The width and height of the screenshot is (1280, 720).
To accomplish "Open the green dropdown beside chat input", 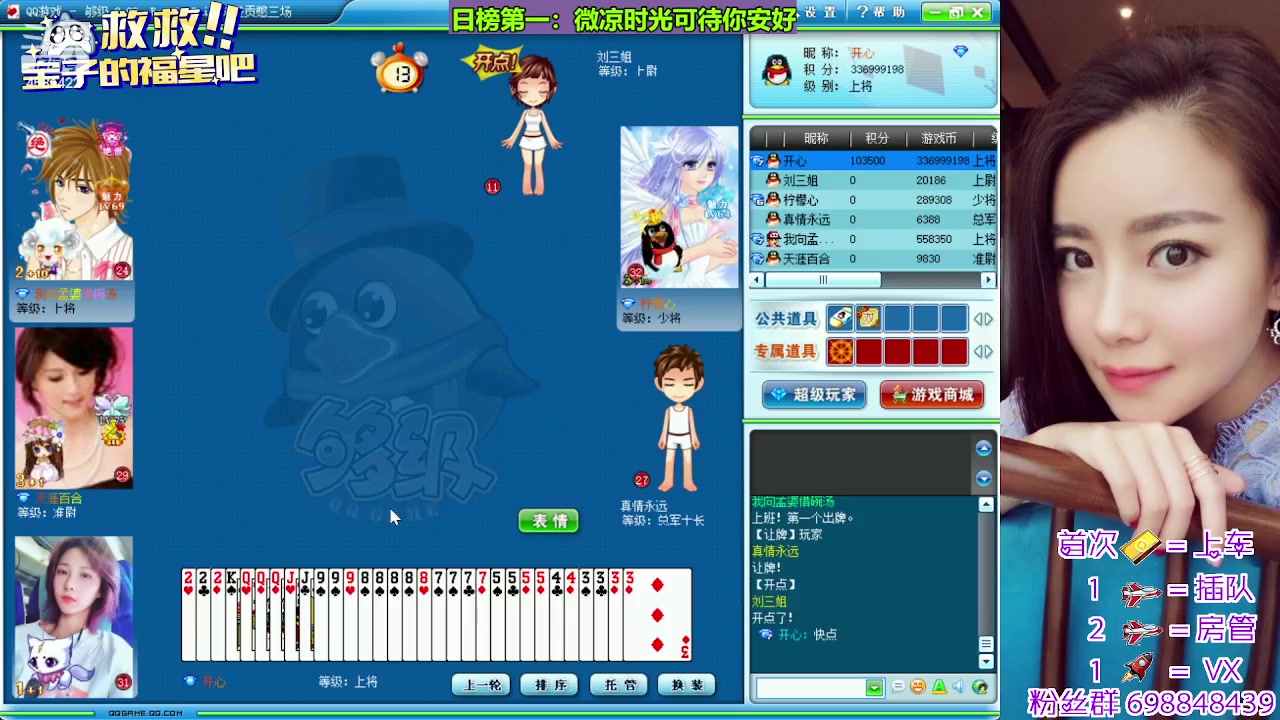I will pyautogui.click(x=874, y=687).
